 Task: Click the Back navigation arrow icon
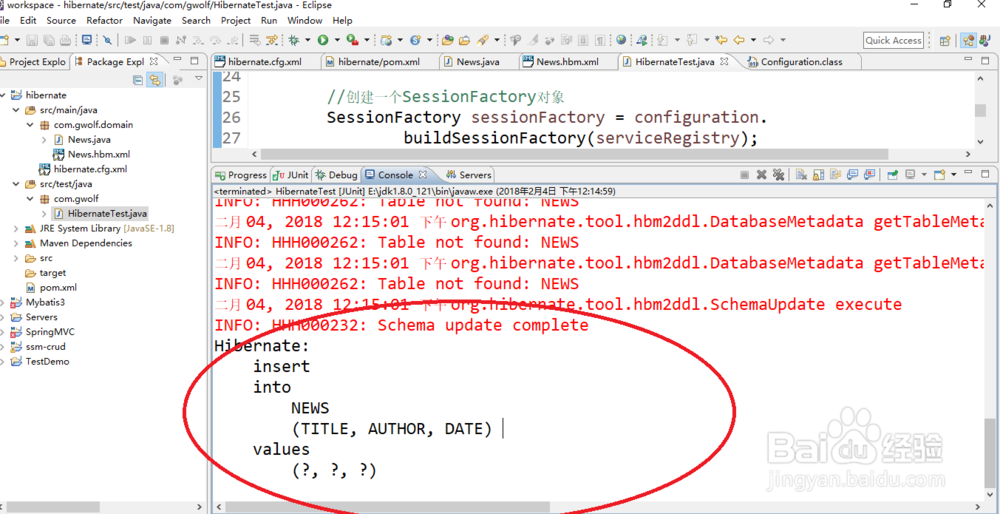[739, 40]
